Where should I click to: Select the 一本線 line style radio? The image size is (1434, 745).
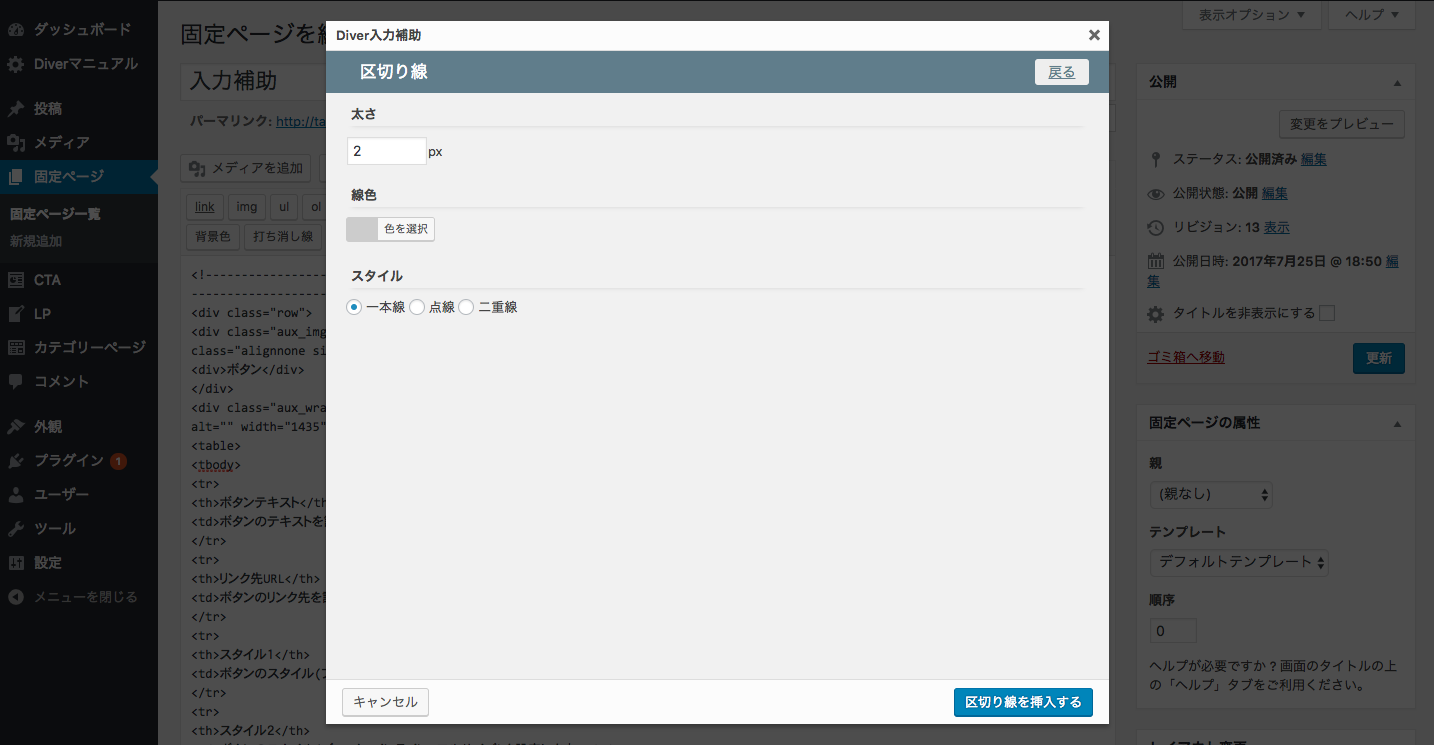pos(354,308)
